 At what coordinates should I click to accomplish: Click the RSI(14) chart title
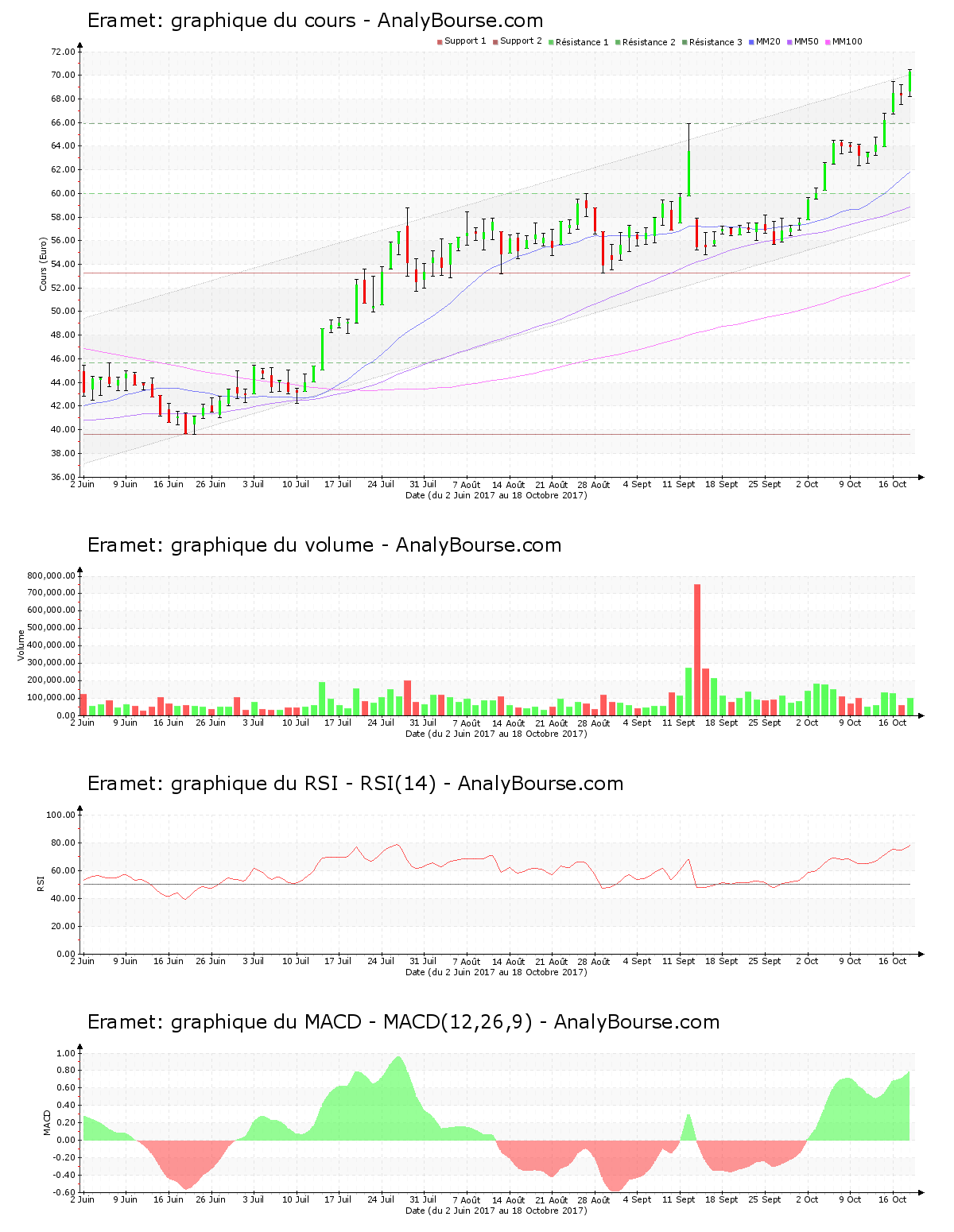[355, 784]
